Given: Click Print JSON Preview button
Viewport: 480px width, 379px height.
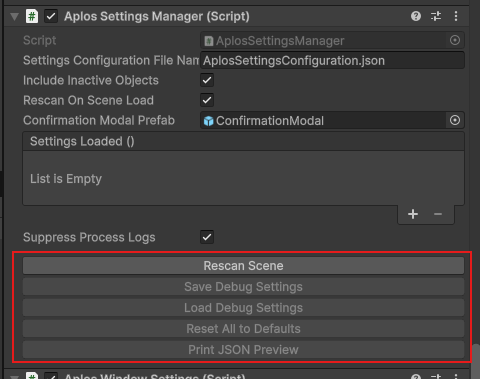Looking at the screenshot, I should point(243,350).
